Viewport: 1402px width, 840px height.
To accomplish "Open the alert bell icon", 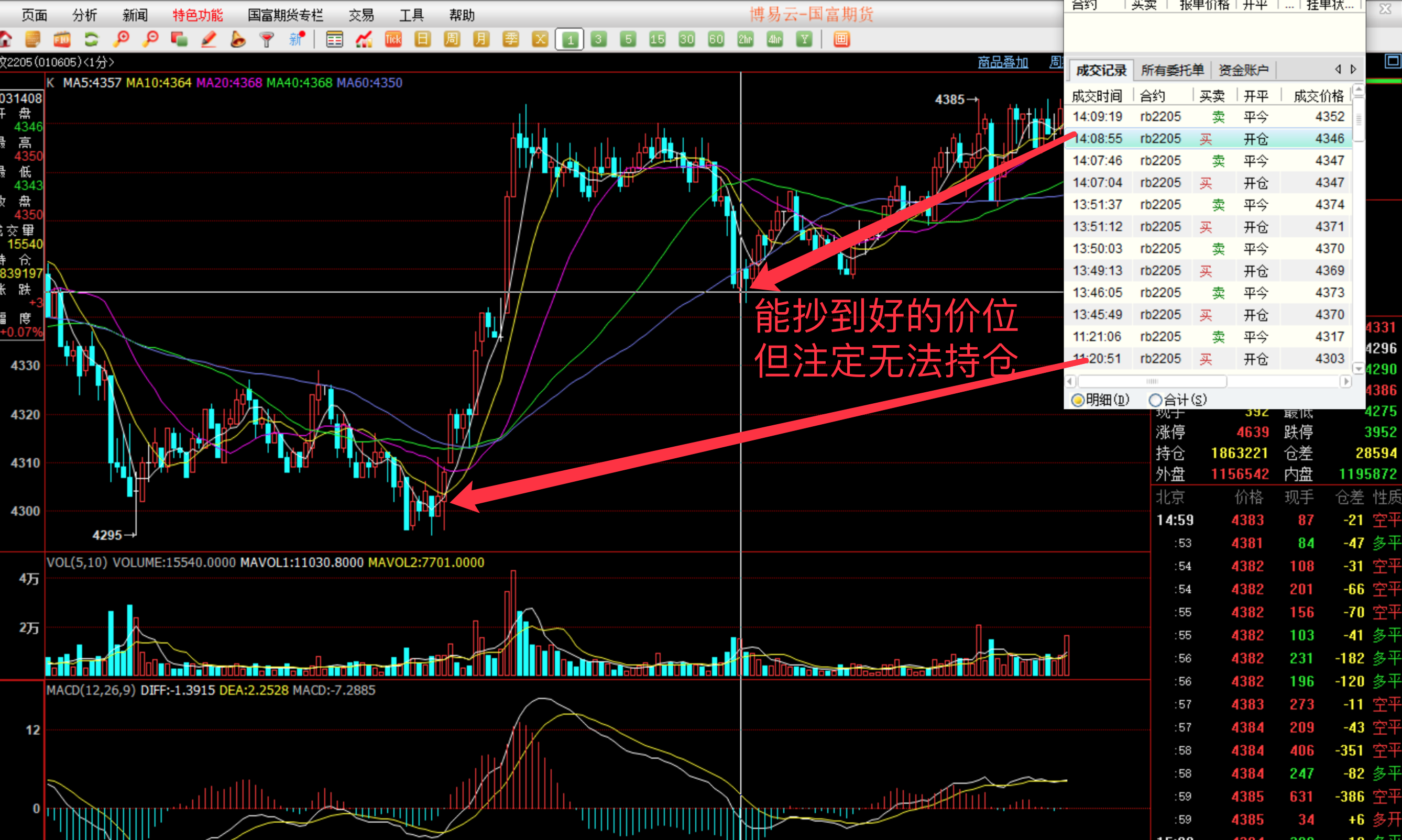I will tap(238, 39).
